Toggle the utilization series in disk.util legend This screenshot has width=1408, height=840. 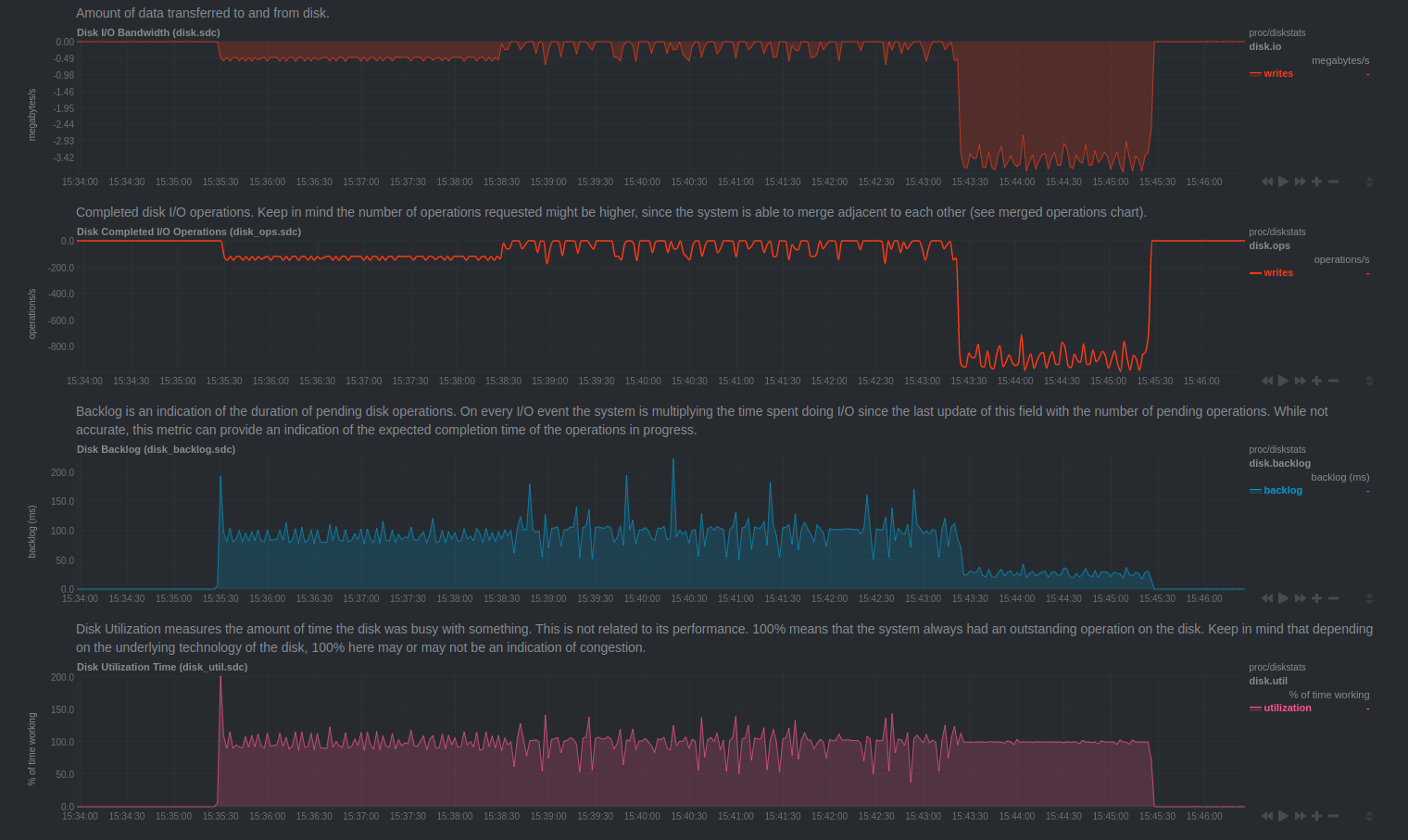click(1288, 708)
